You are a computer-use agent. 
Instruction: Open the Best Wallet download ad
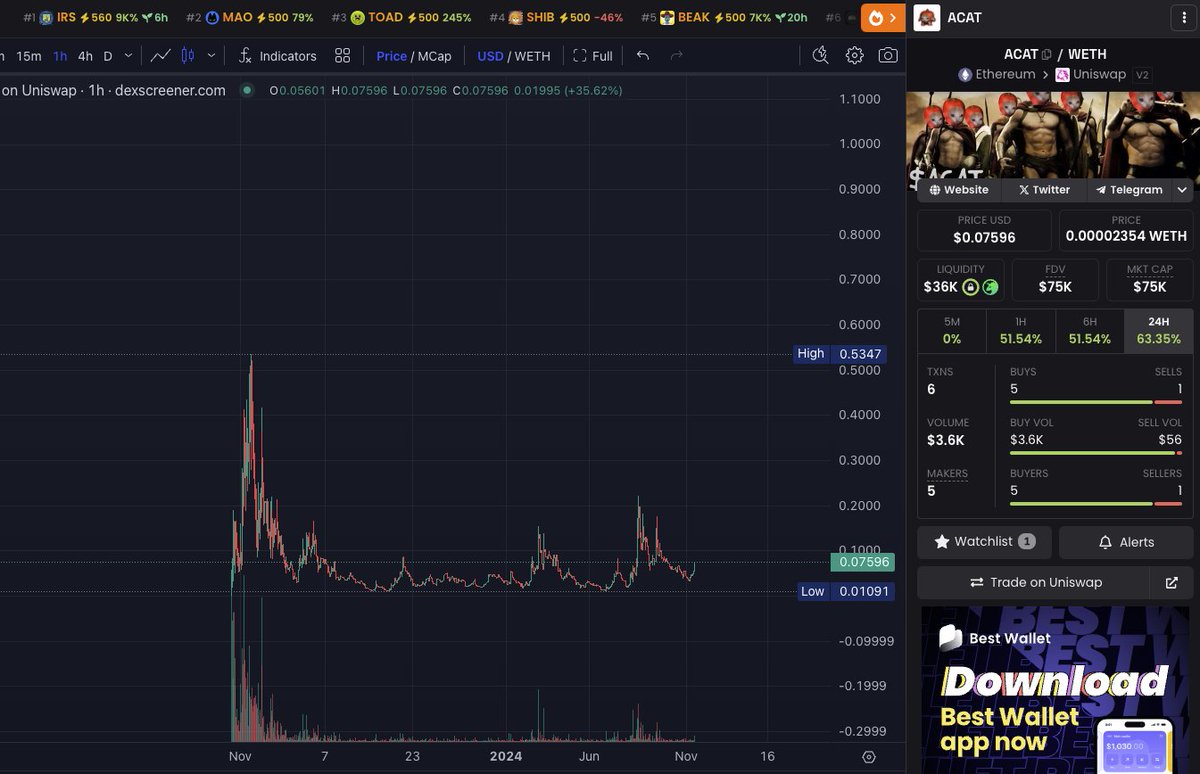pyautogui.click(x=1056, y=690)
